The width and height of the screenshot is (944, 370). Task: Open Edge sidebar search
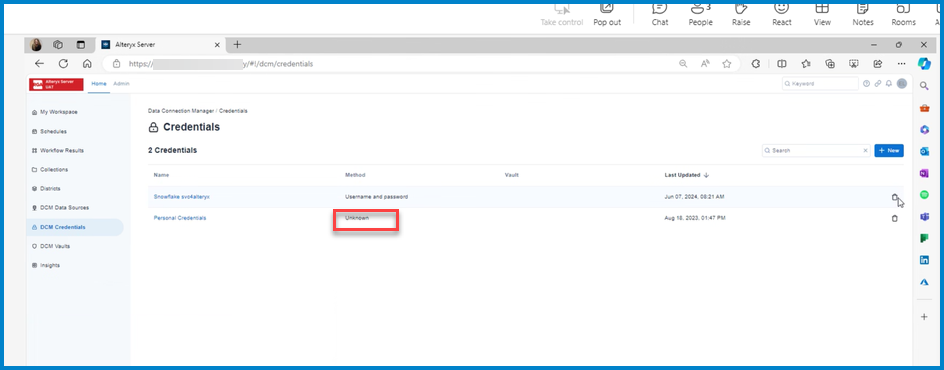(x=924, y=87)
